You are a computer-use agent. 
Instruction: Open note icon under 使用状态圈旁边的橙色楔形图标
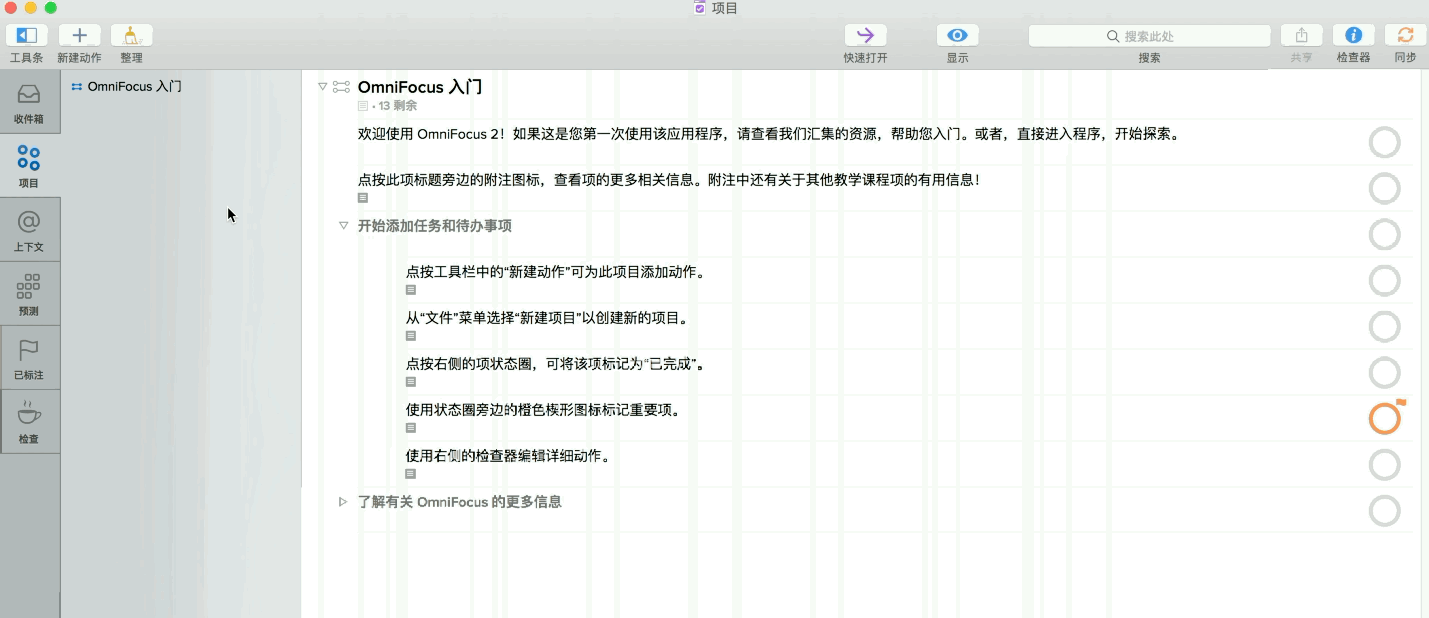411,428
